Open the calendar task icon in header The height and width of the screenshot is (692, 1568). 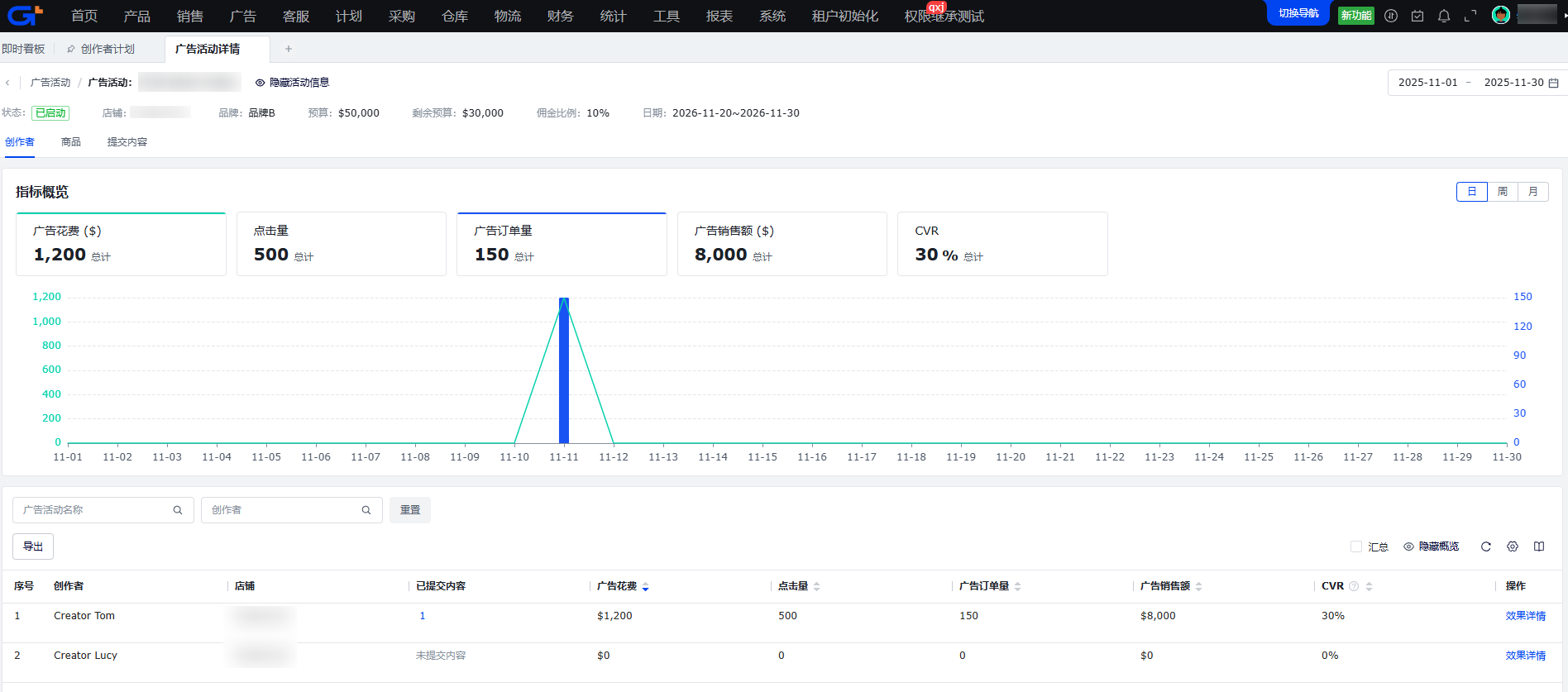(x=1417, y=16)
